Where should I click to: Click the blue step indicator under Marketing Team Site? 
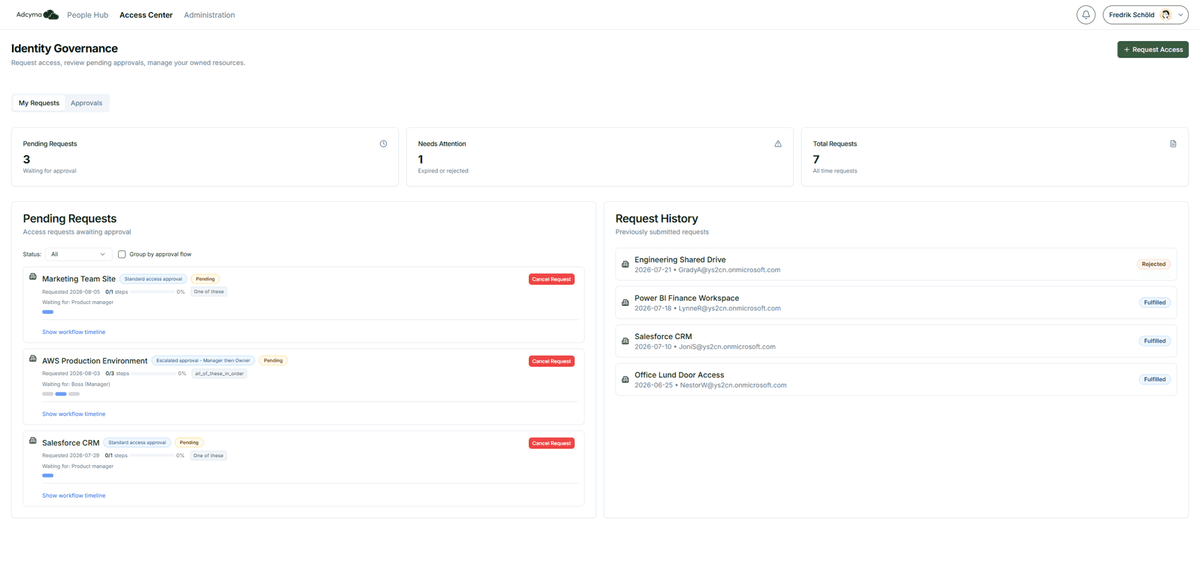48,312
